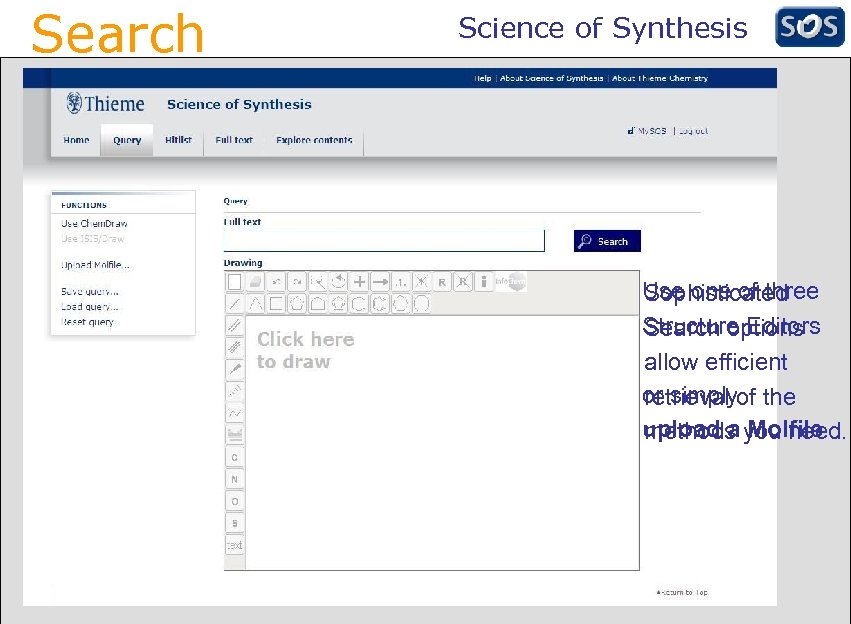Click Save query link
851x624 pixels.
click(90, 291)
